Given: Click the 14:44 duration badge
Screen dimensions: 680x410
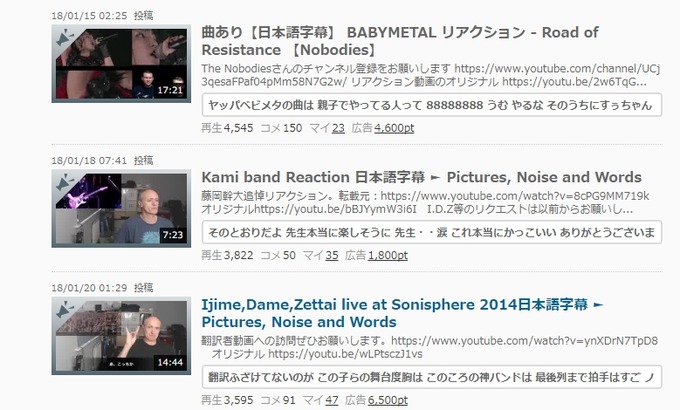Looking at the screenshot, I should [x=170, y=362].
